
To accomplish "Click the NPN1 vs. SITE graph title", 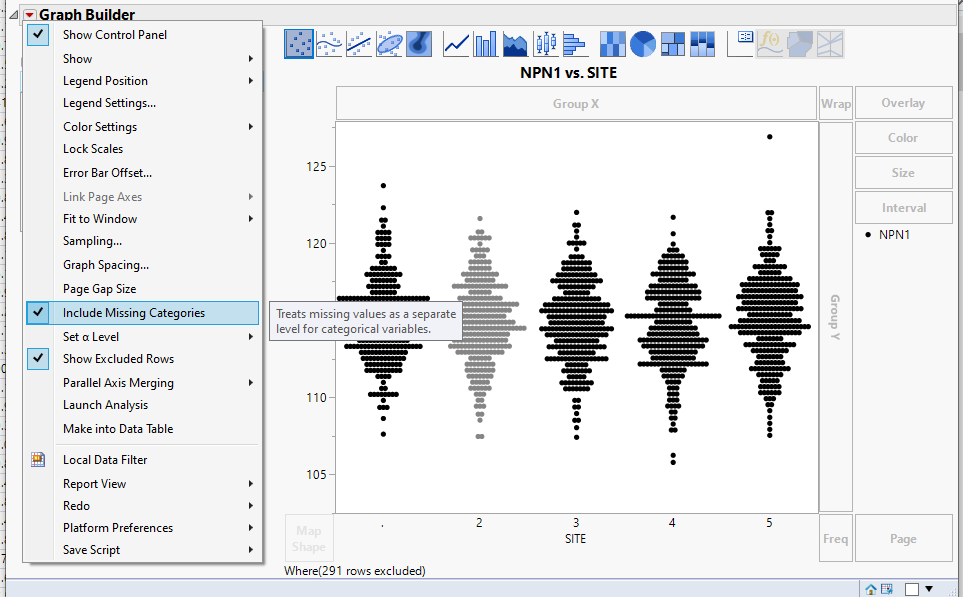I will (569, 72).
